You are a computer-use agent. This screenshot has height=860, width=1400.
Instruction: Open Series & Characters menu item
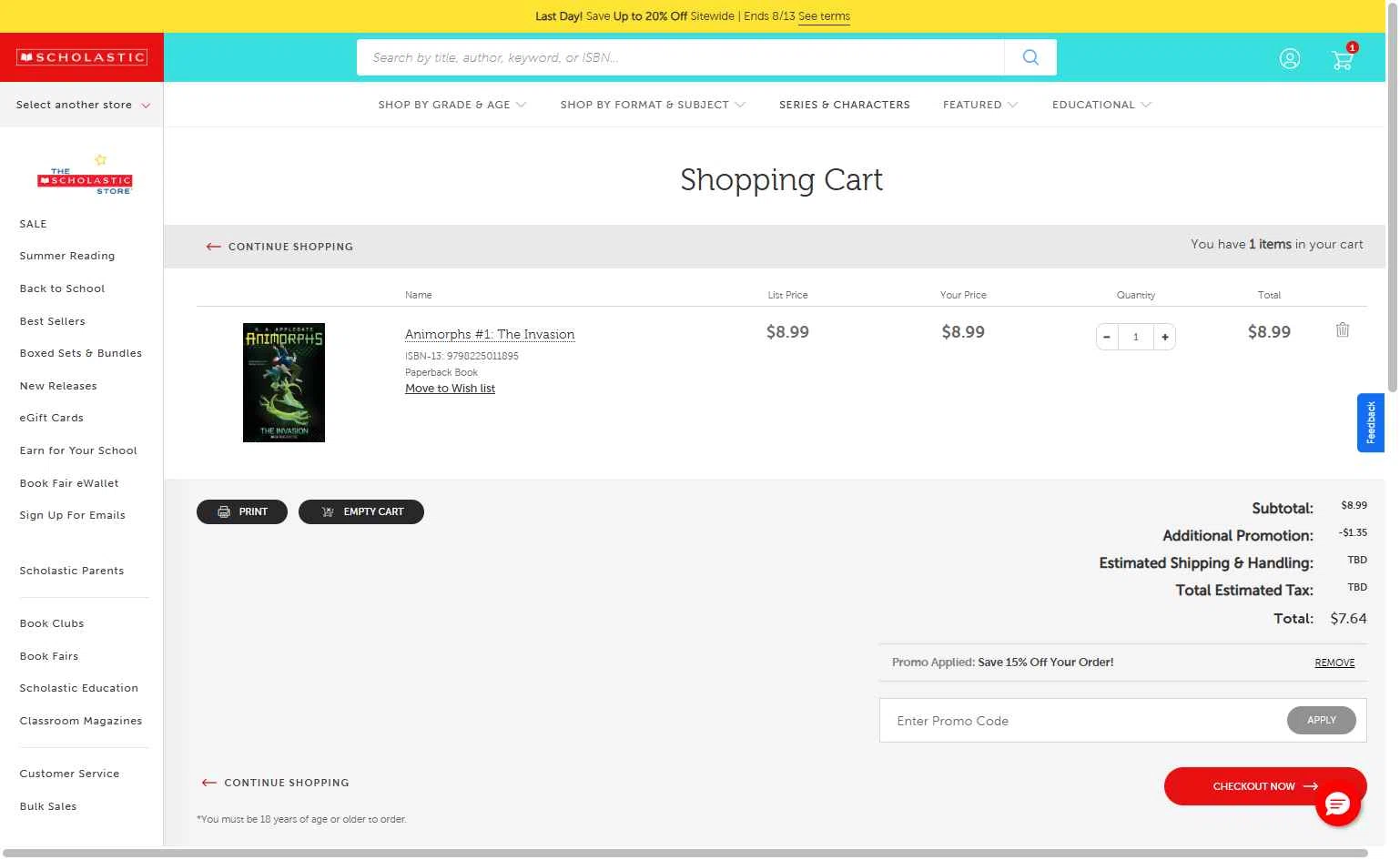[x=845, y=106]
